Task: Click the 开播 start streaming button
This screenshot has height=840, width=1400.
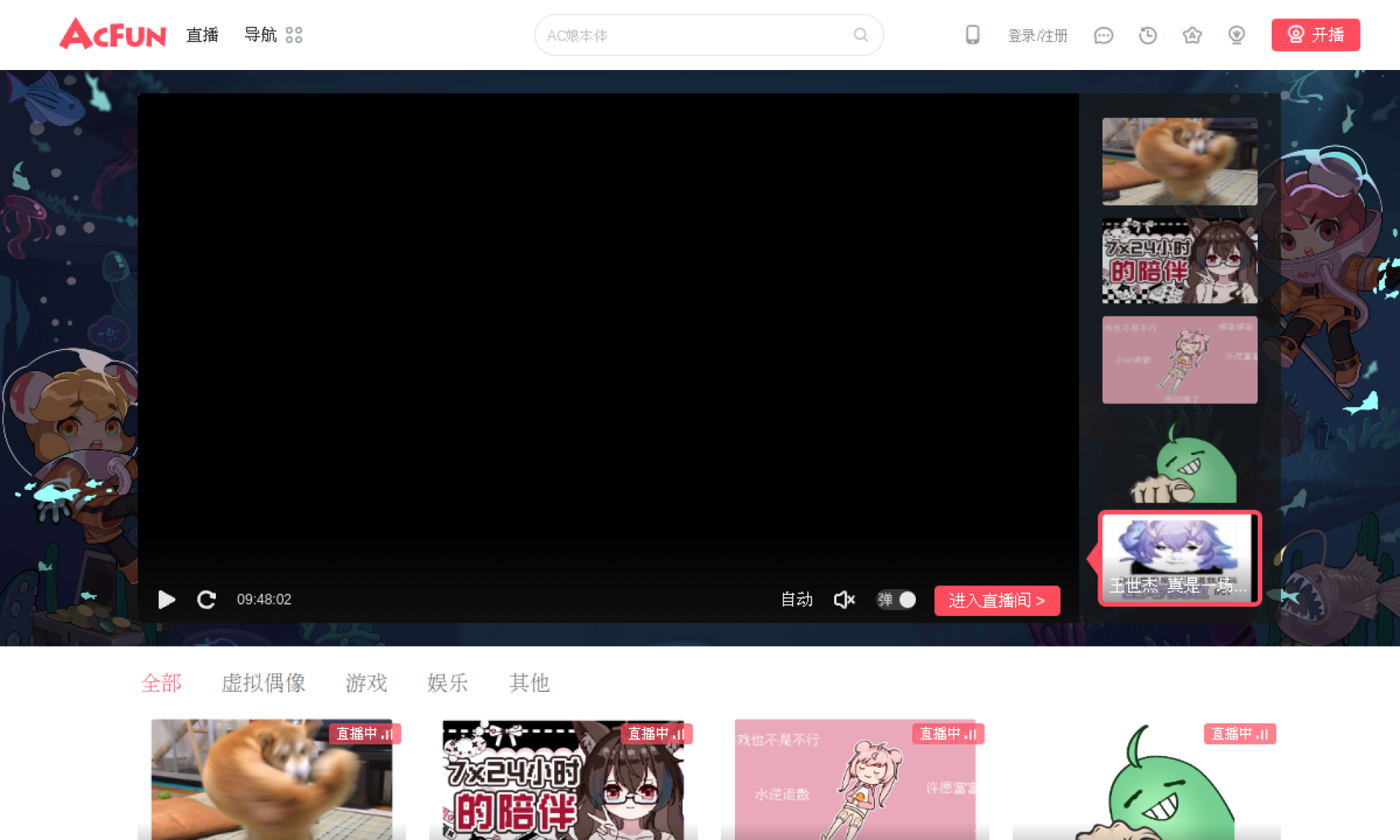Action: tap(1315, 35)
